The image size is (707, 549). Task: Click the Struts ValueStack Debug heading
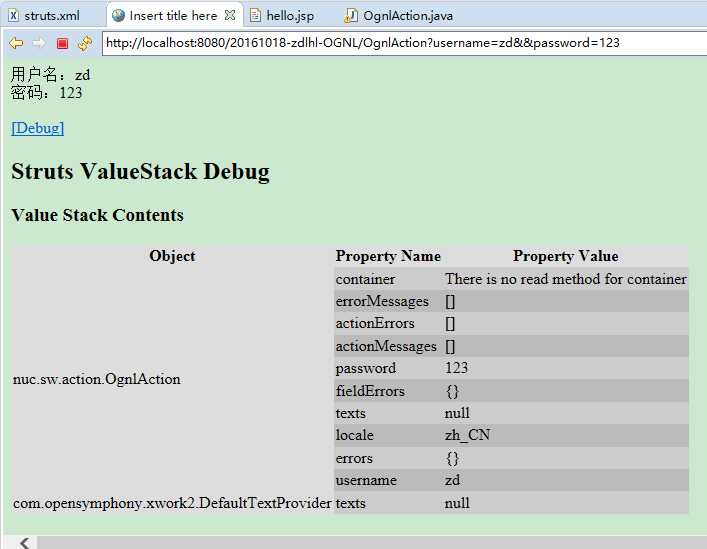pyautogui.click(x=140, y=172)
